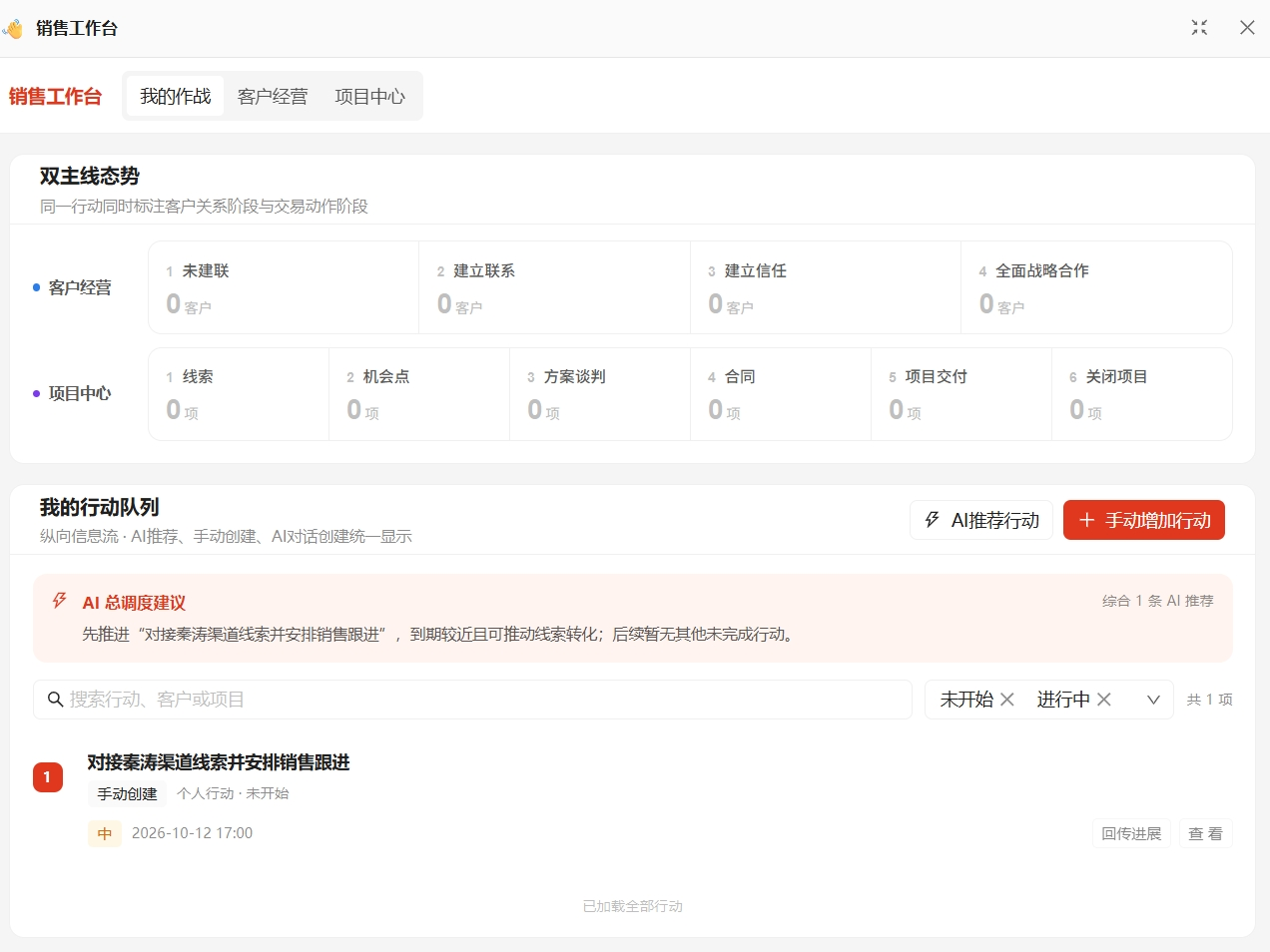Select the 项目交付 stage card
The image size is (1270, 952).
coord(961,394)
